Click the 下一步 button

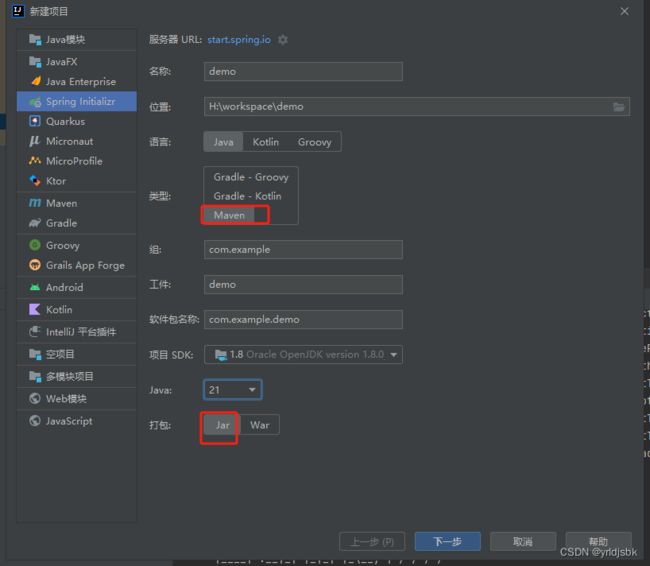448,542
